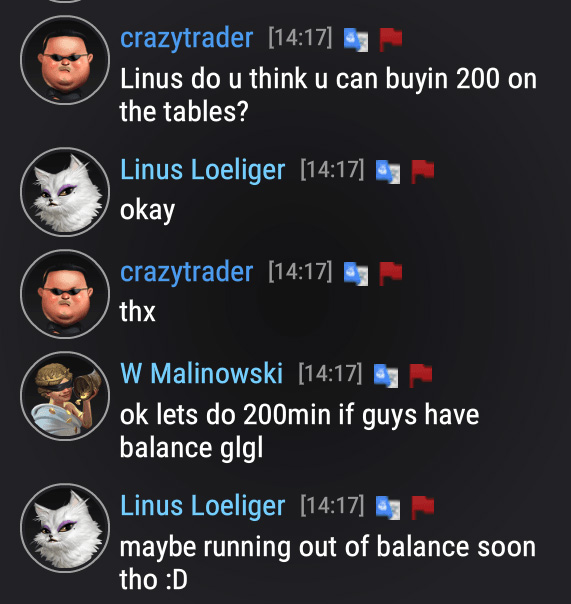
Task: Open crazytrader username above buyin question
Action: click(186, 39)
